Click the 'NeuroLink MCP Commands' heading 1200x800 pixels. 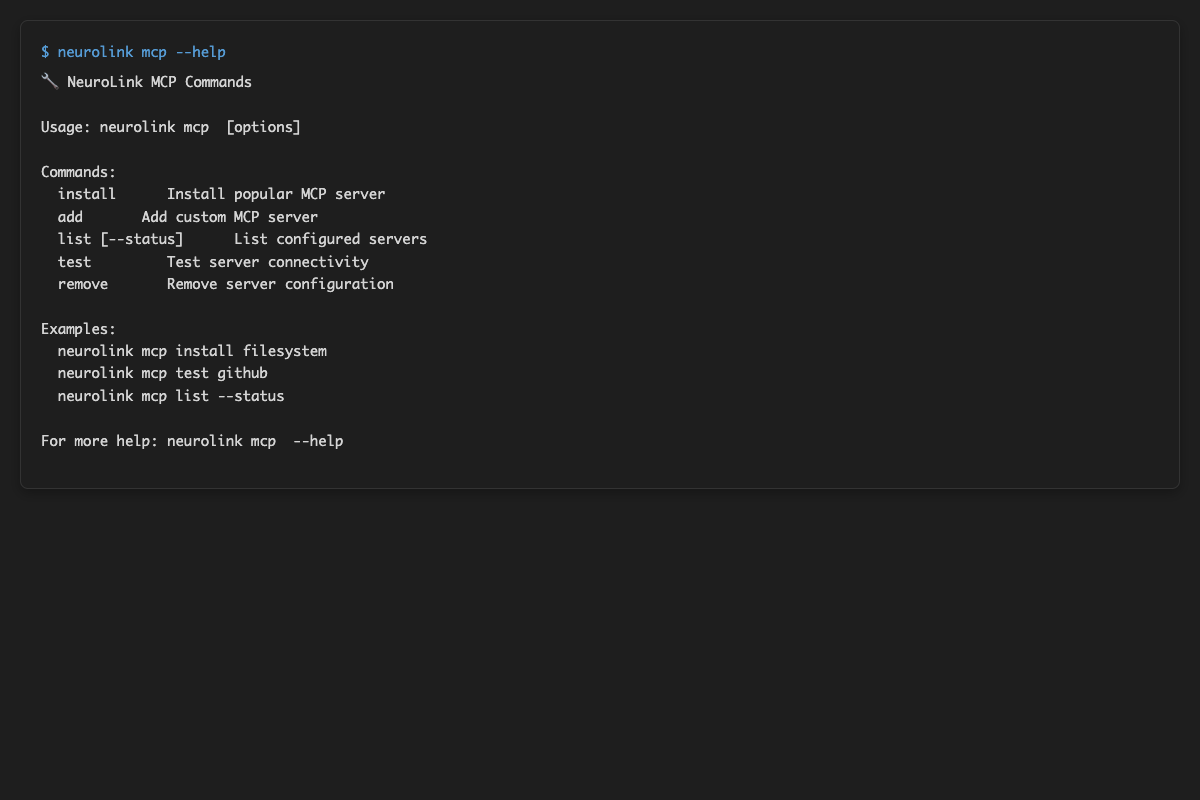click(x=159, y=82)
